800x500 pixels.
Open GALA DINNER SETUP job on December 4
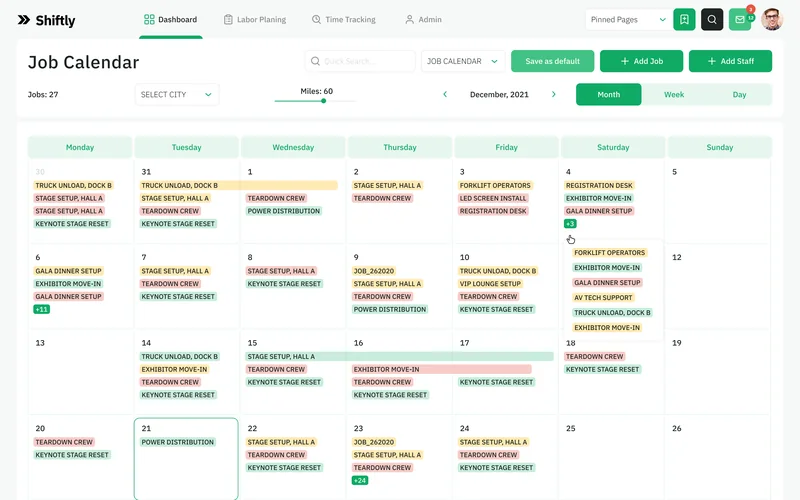click(599, 211)
